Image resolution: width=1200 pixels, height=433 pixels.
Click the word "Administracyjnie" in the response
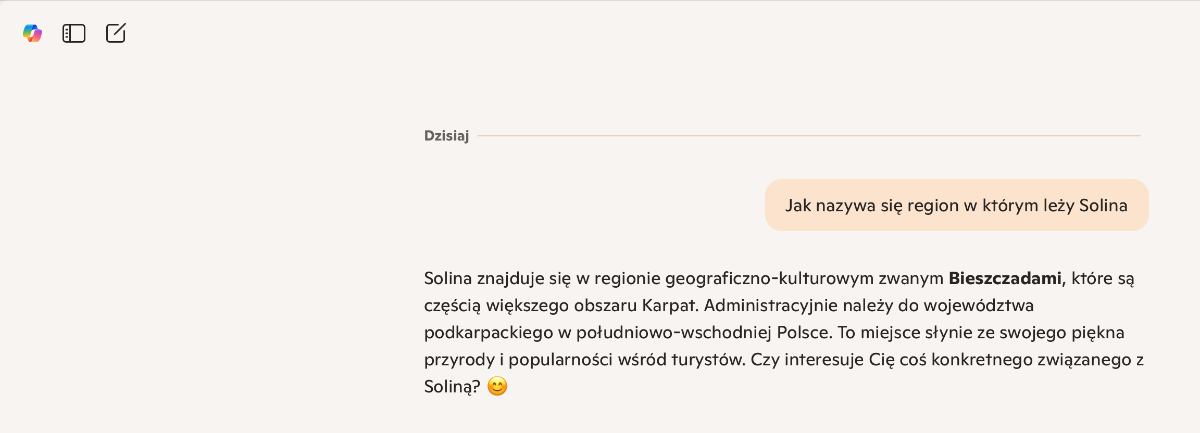point(712,304)
